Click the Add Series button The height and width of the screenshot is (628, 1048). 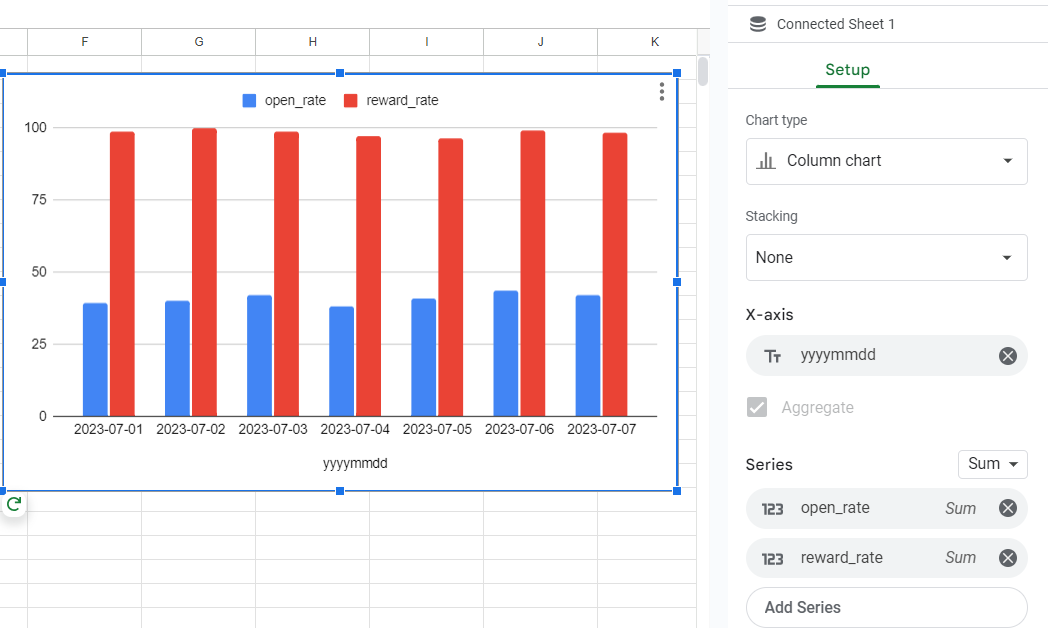pos(886,607)
